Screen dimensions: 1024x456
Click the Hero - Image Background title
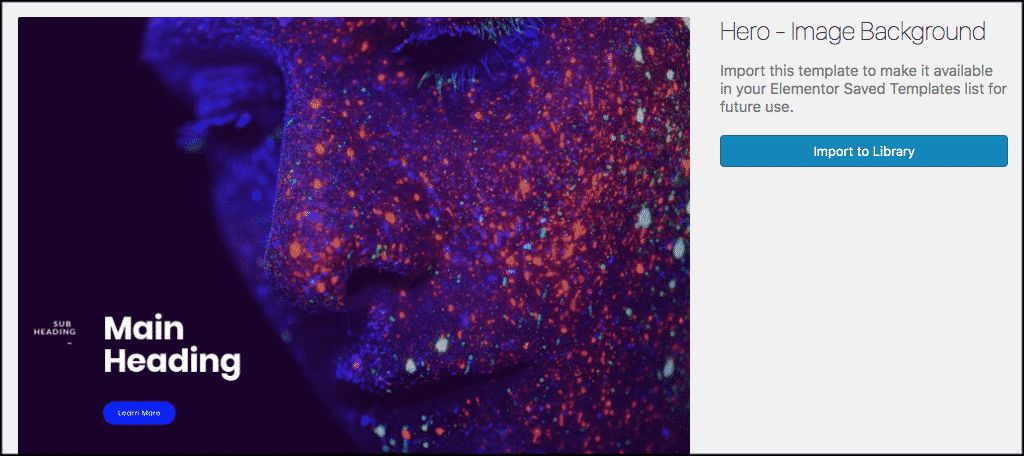click(853, 31)
